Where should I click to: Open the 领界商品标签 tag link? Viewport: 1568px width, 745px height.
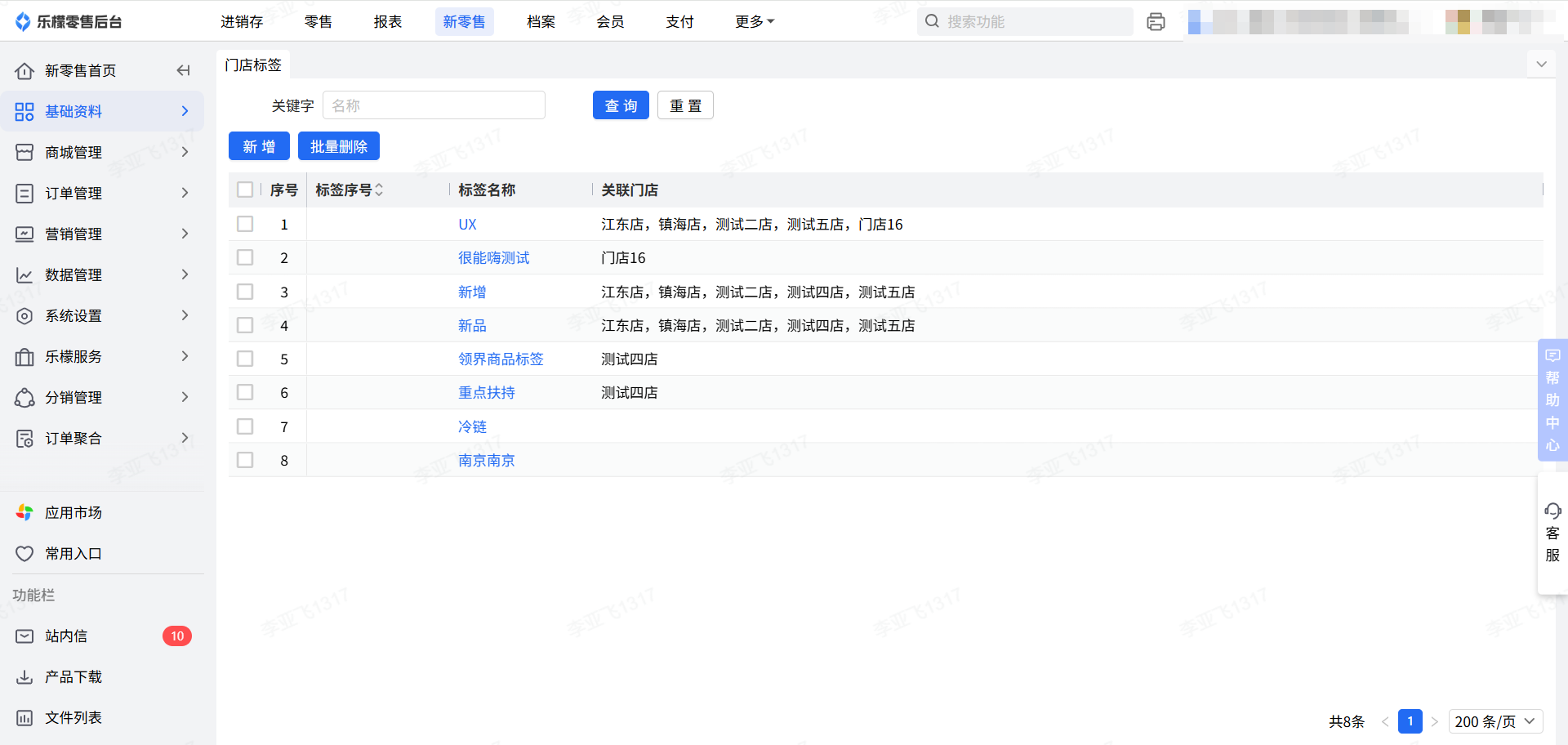(x=501, y=359)
